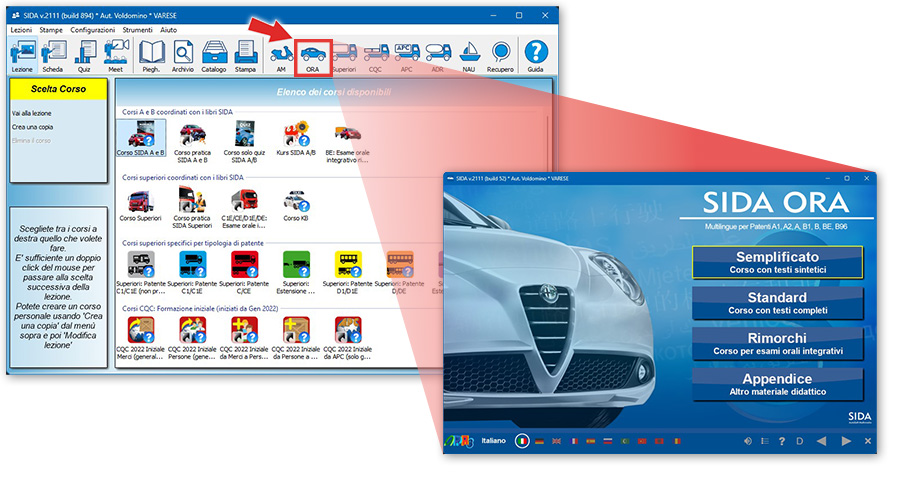This screenshot has height=477, width=900.
Task: Open the Strumenti menu
Action: 137,31
